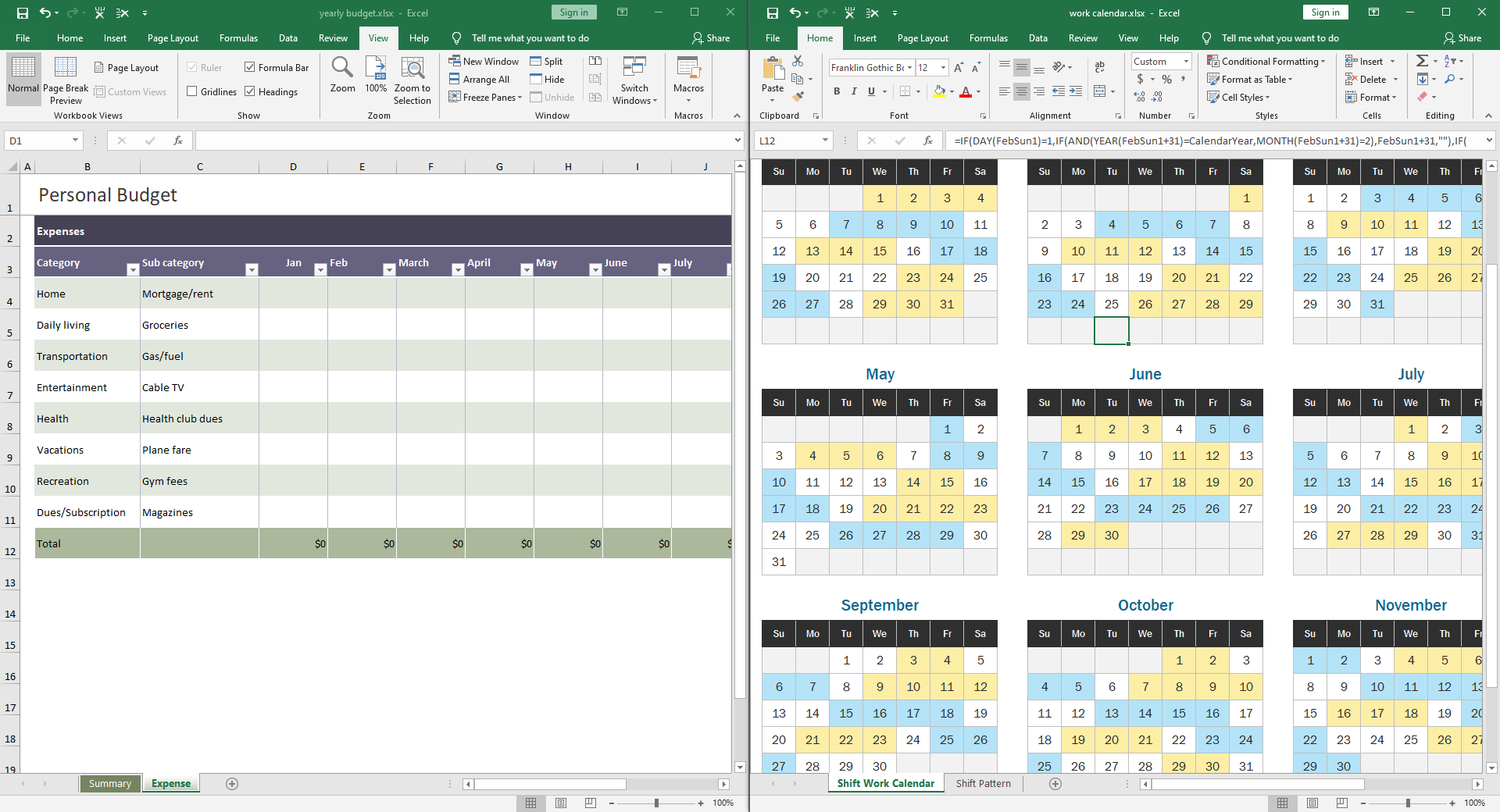Viewport: 1500px width, 812px height.
Task: Switch to the Summary sheet tab
Action: point(110,784)
